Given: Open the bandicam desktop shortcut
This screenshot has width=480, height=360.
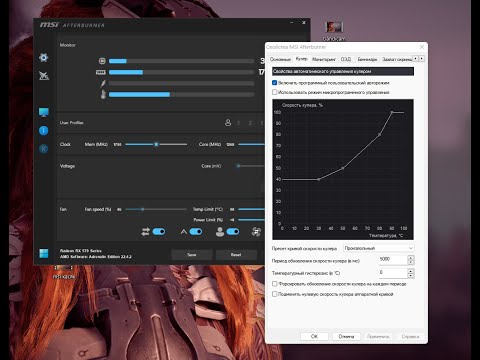Looking at the screenshot, I should point(334,31).
